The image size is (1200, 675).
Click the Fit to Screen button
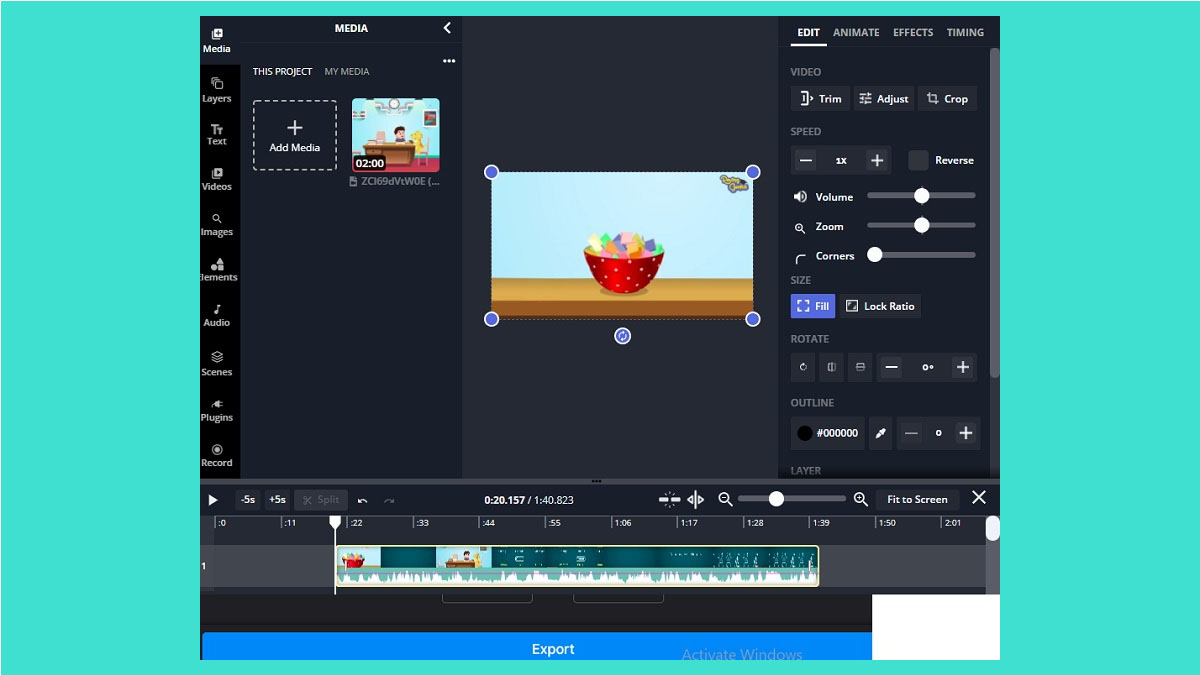[917, 499]
